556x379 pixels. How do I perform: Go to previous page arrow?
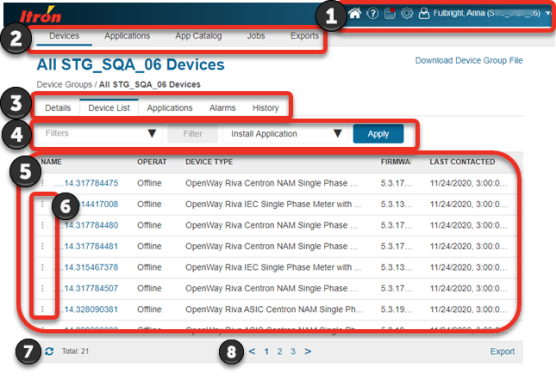252,351
